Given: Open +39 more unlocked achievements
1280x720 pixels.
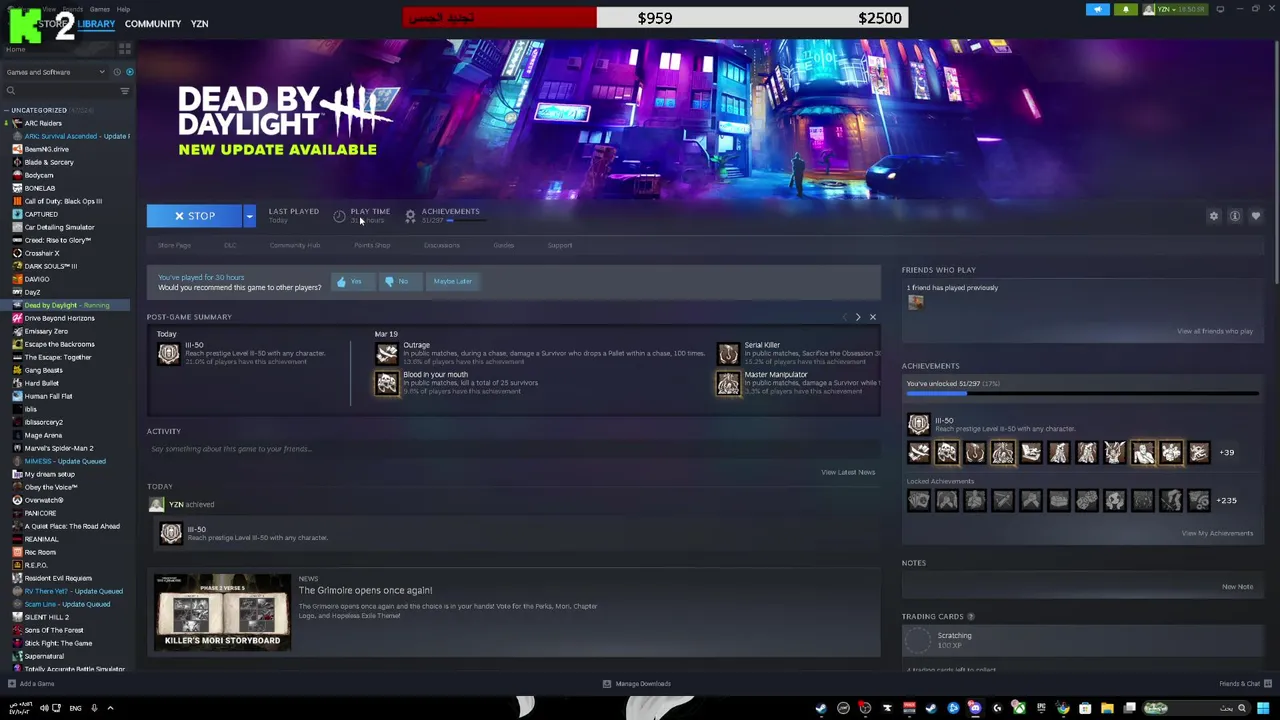Looking at the screenshot, I should point(1226,452).
